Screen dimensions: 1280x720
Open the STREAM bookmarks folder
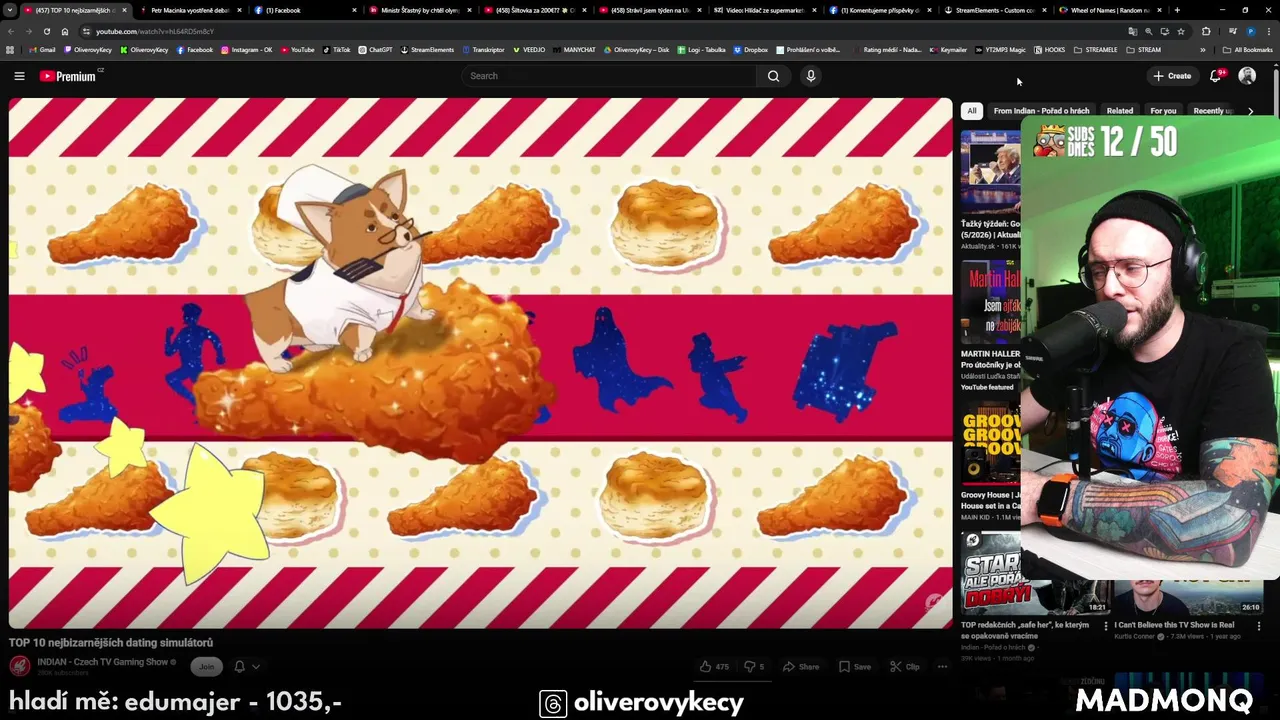click(x=1144, y=49)
